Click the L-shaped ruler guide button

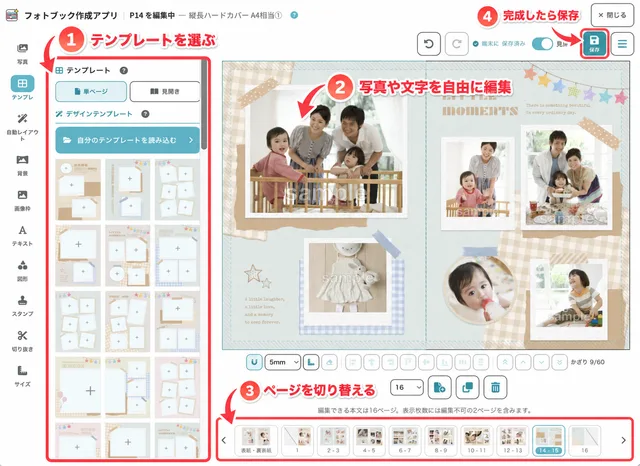coord(311,362)
